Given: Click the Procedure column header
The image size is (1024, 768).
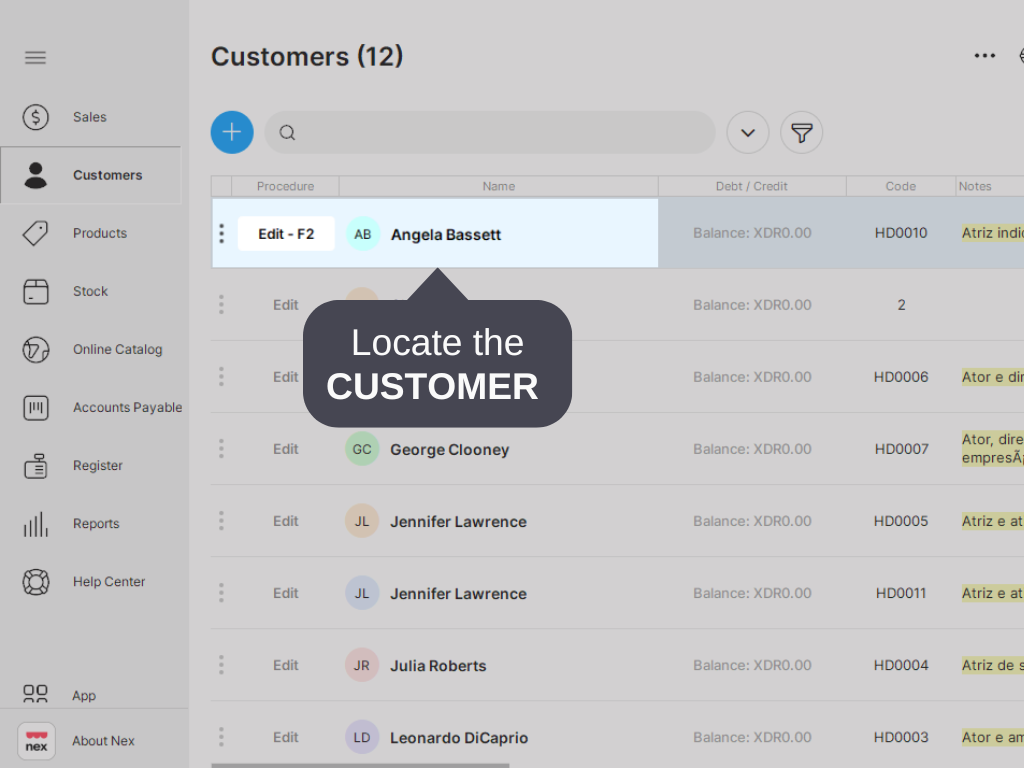Looking at the screenshot, I should (x=285, y=186).
